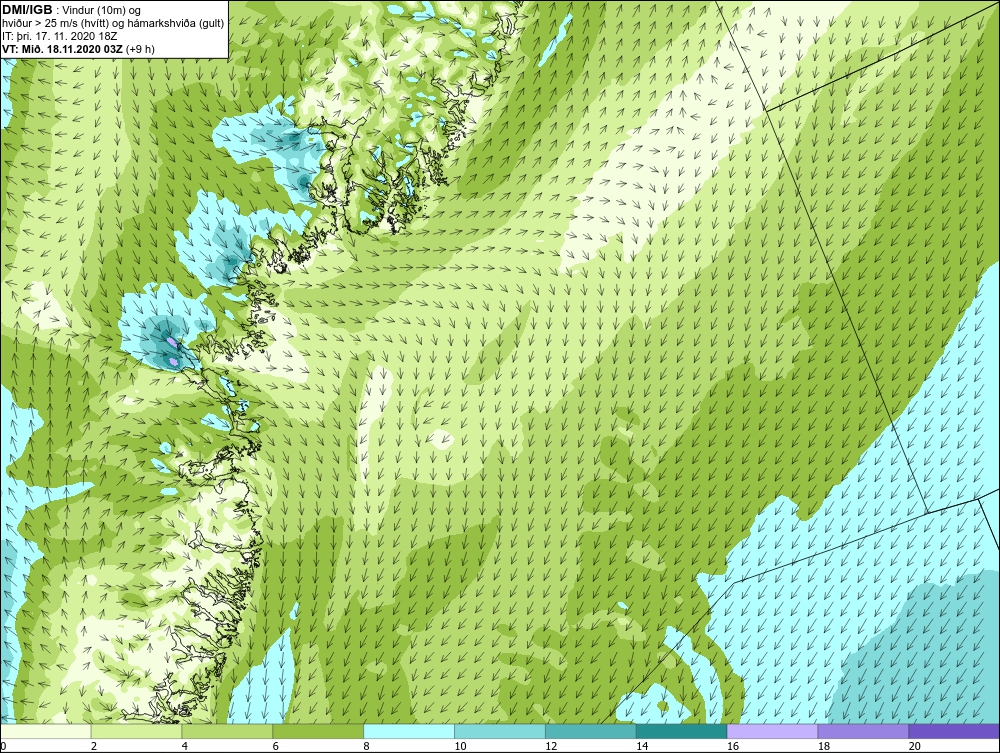Click the legend tick label '2'
Viewport: 1000px width, 753px height.
pyautogui.click(x=94, y=746)
